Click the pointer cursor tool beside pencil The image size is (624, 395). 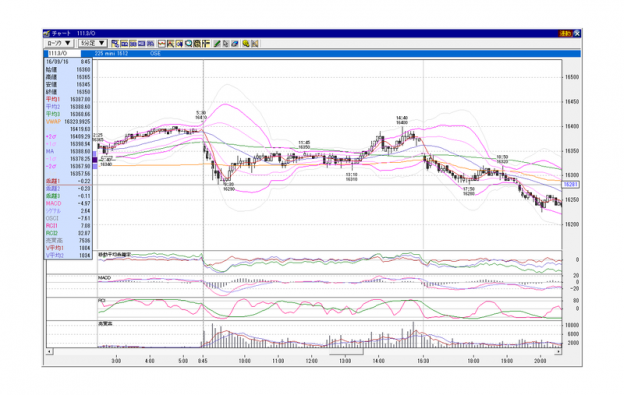[x=225, y=43]
